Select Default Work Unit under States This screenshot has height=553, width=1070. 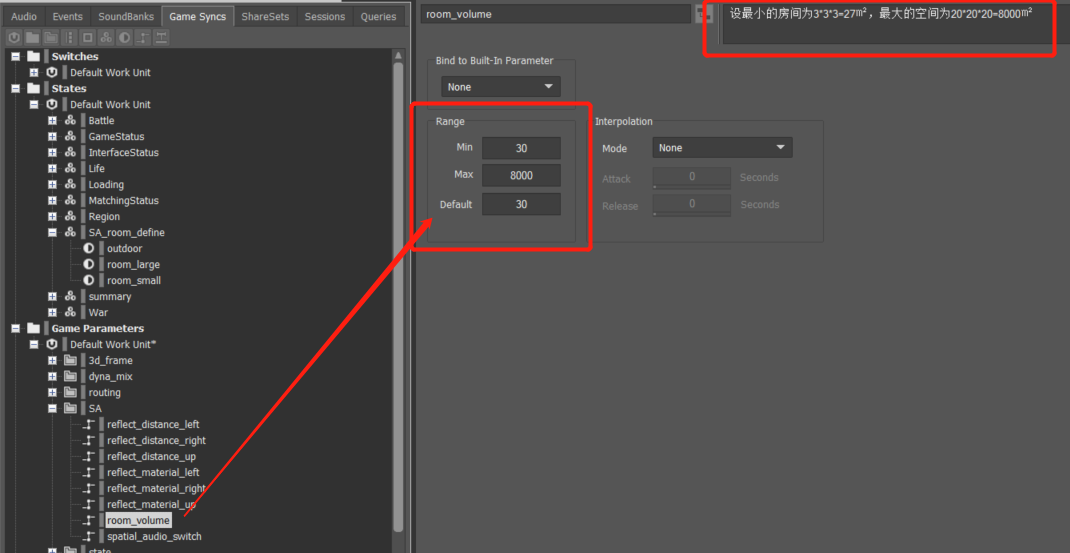(111, 104)
